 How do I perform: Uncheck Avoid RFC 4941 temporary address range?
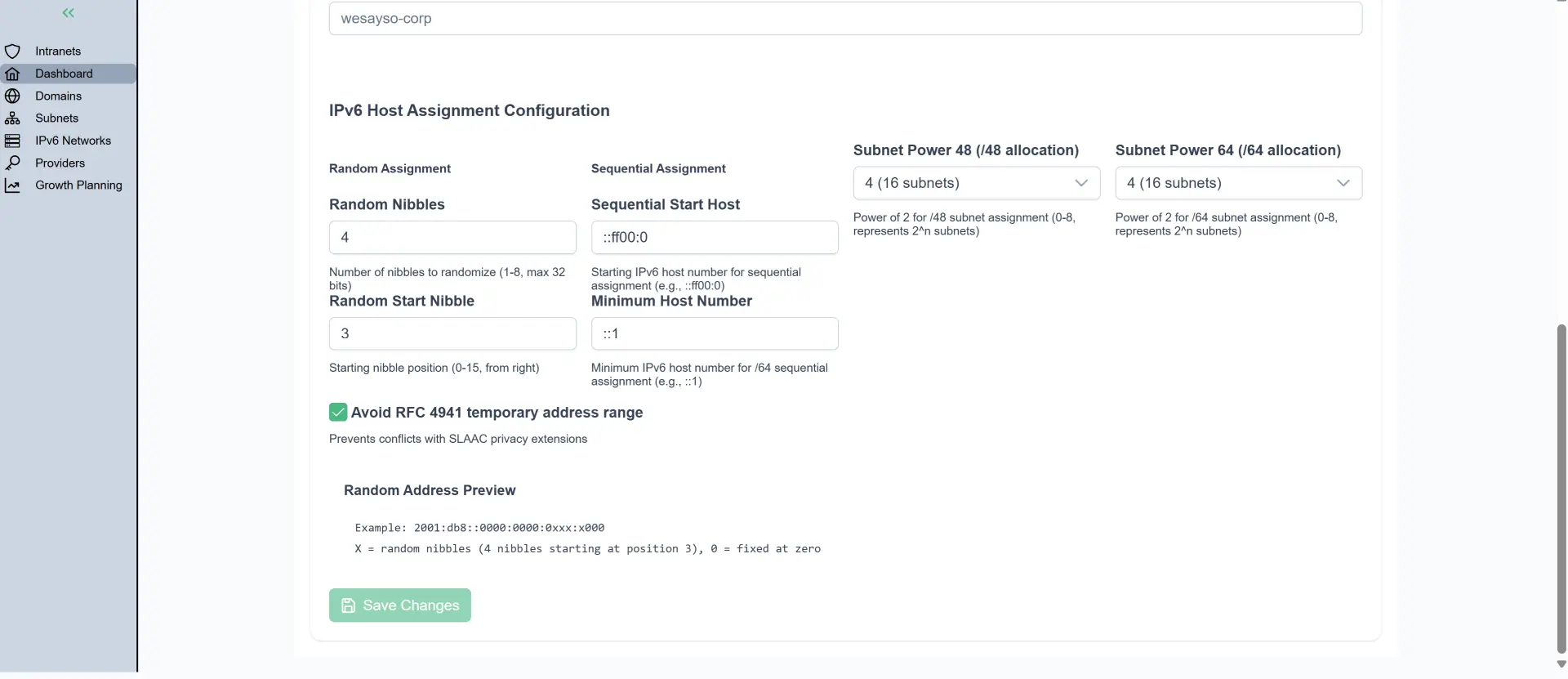[x=338, y=413]
